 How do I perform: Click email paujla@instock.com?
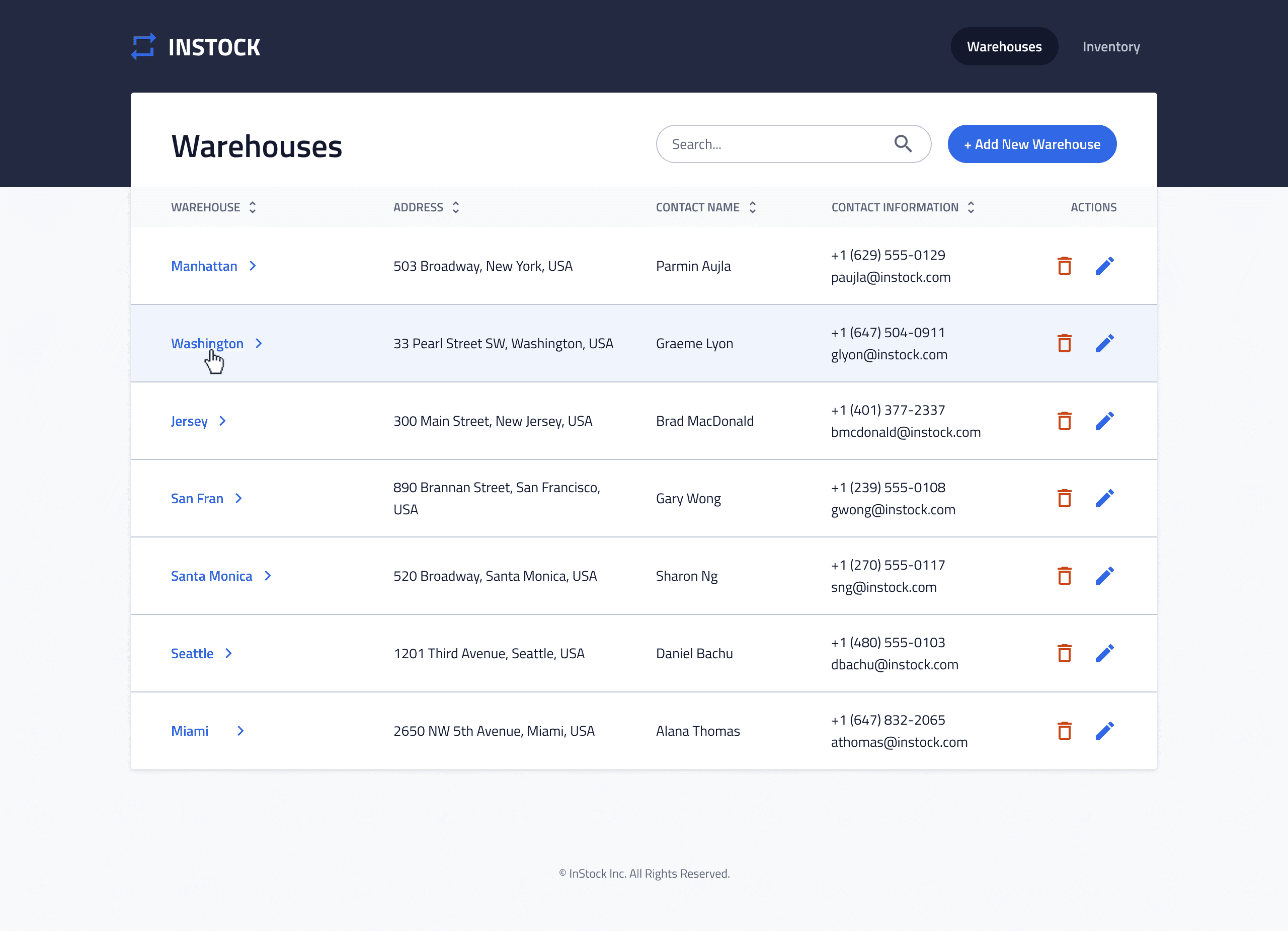tap(891, 277)
